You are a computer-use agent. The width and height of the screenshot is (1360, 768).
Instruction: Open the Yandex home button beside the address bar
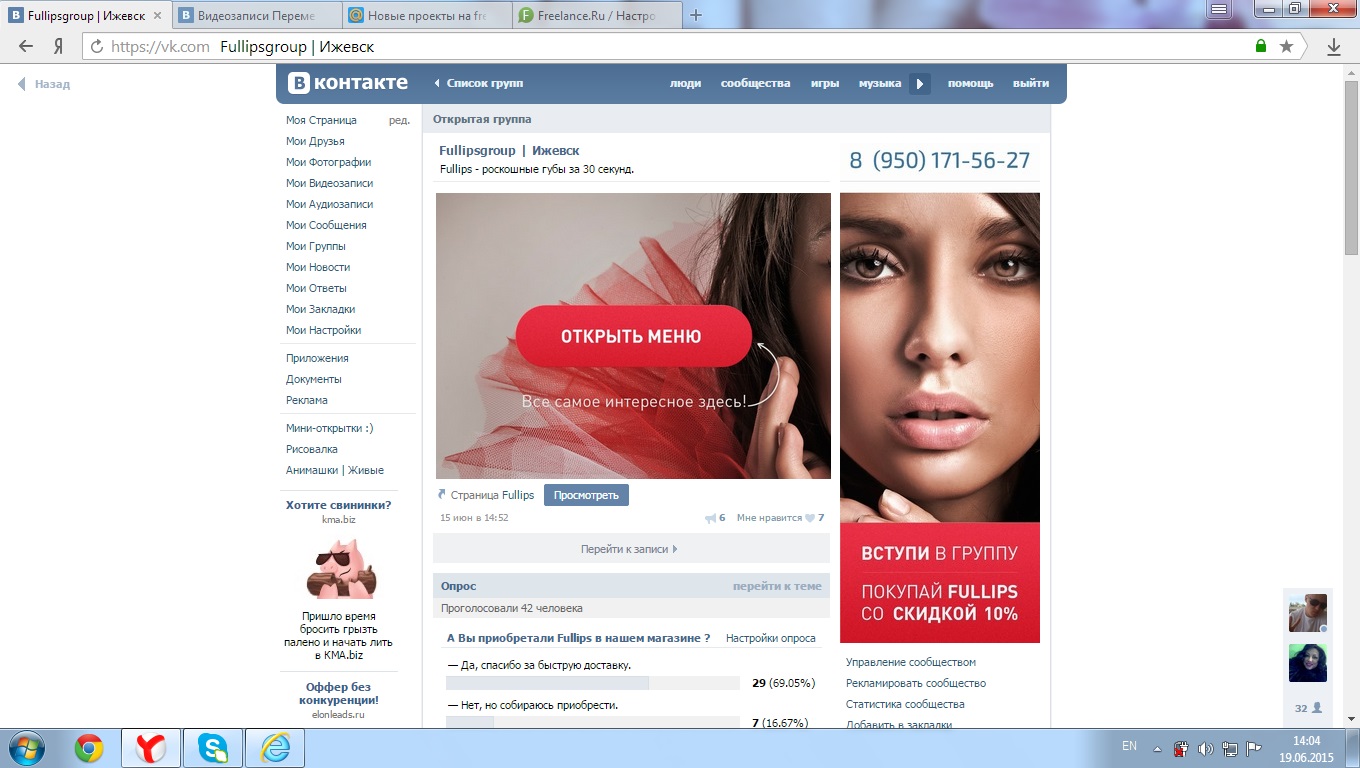[59, 47]
